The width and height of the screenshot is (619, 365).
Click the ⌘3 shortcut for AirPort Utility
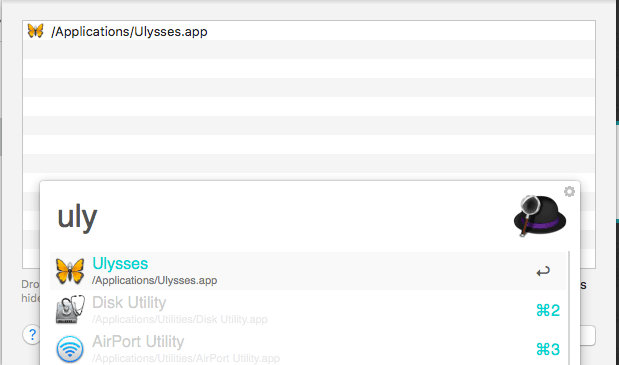click(548, 349)
